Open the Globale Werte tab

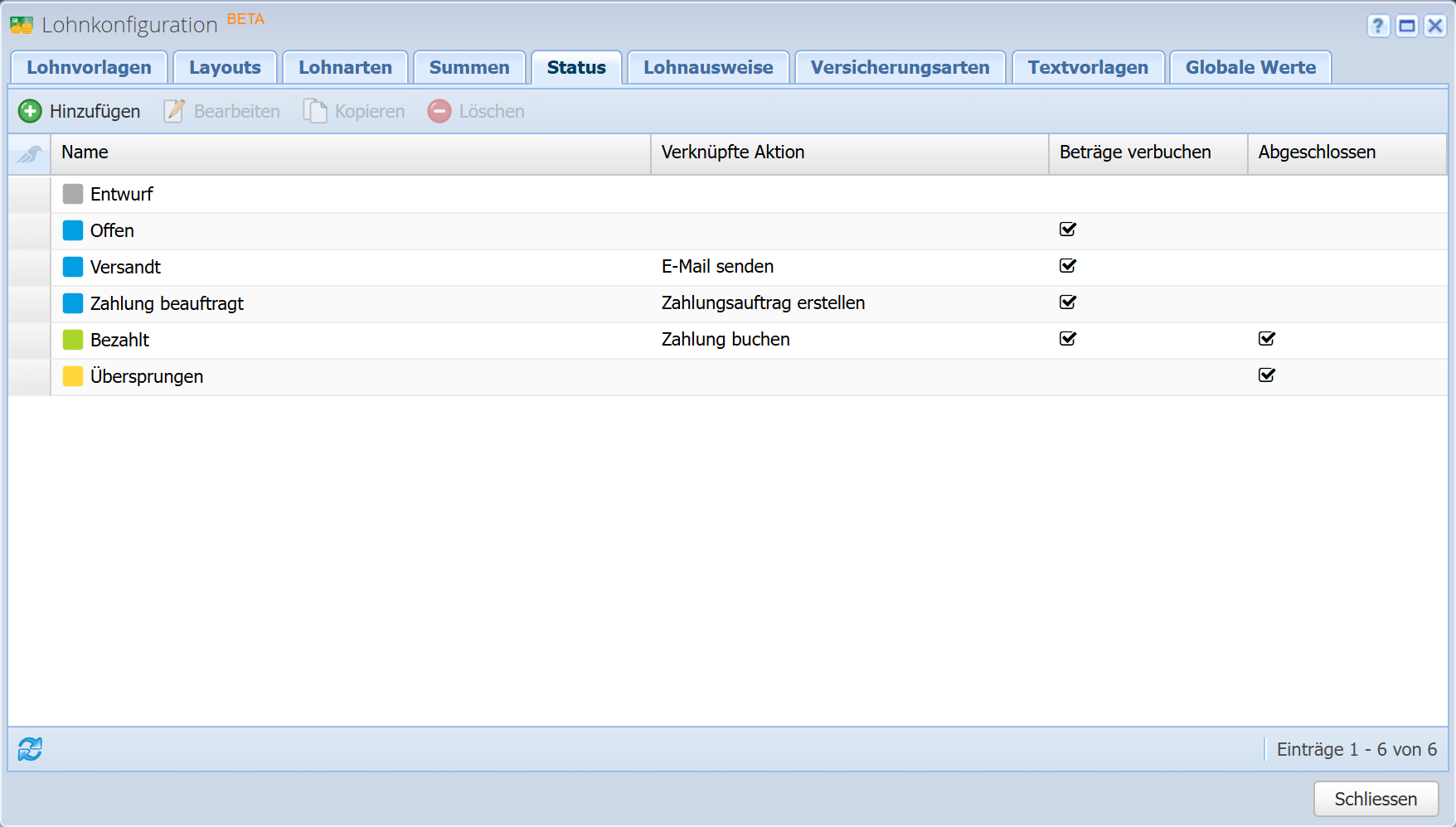click(x=1250, y=68)
